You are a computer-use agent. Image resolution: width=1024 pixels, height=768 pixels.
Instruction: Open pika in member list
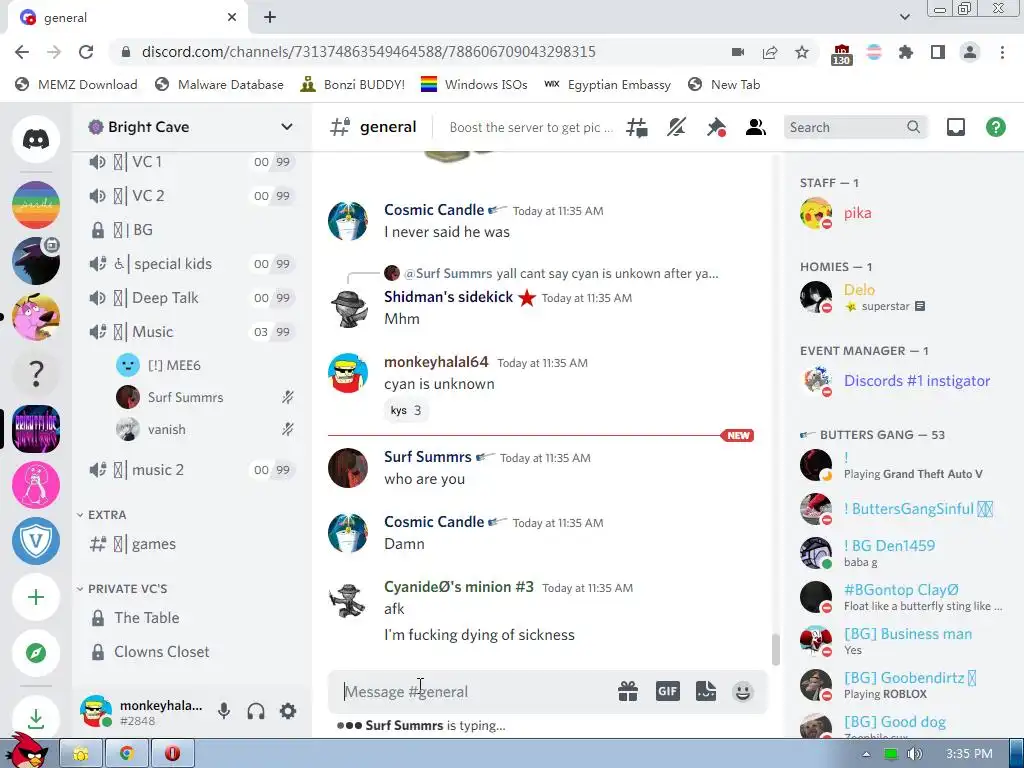pos(903,213)
